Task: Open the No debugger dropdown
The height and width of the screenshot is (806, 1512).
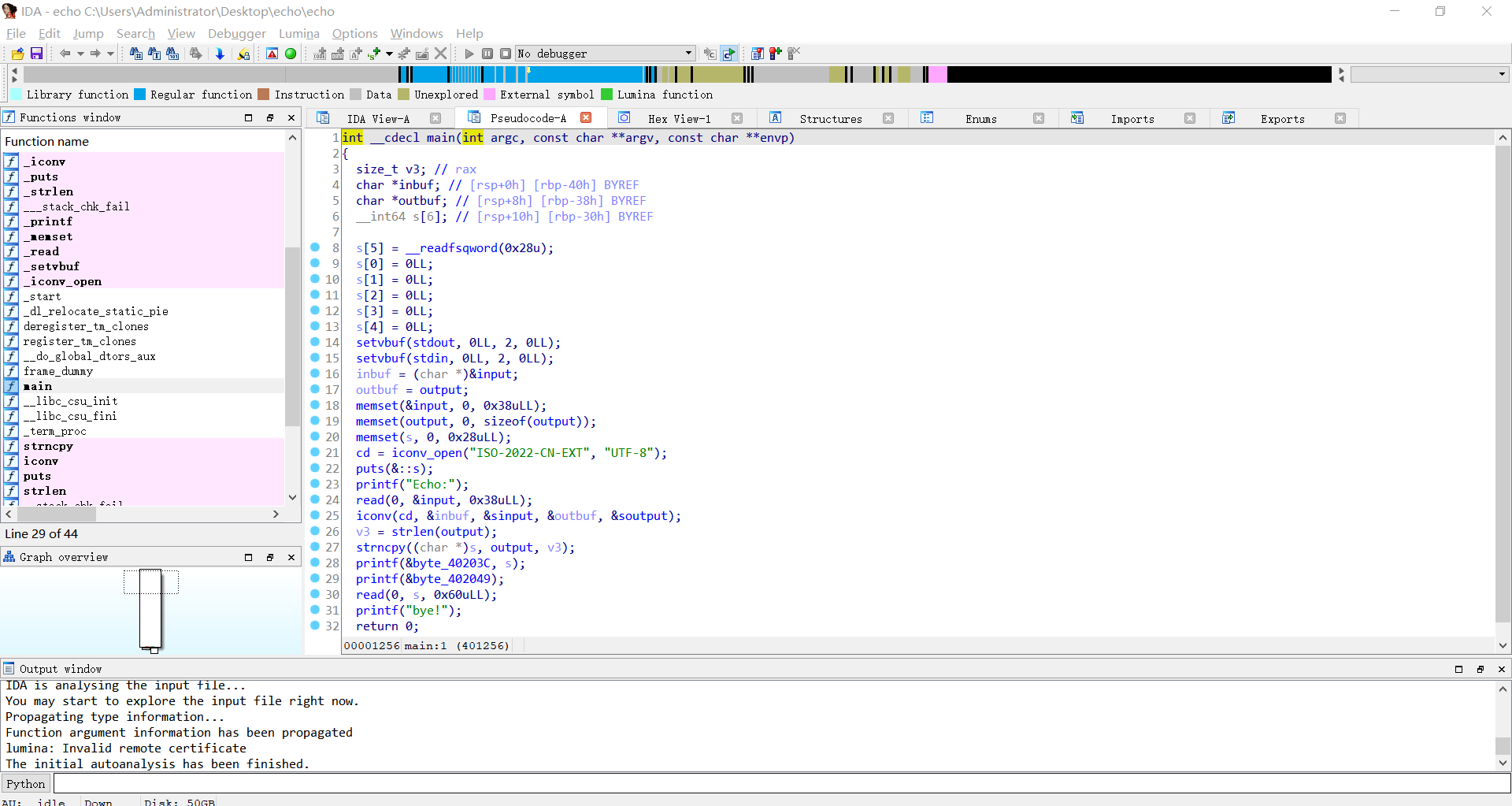Action: [605, 54]
